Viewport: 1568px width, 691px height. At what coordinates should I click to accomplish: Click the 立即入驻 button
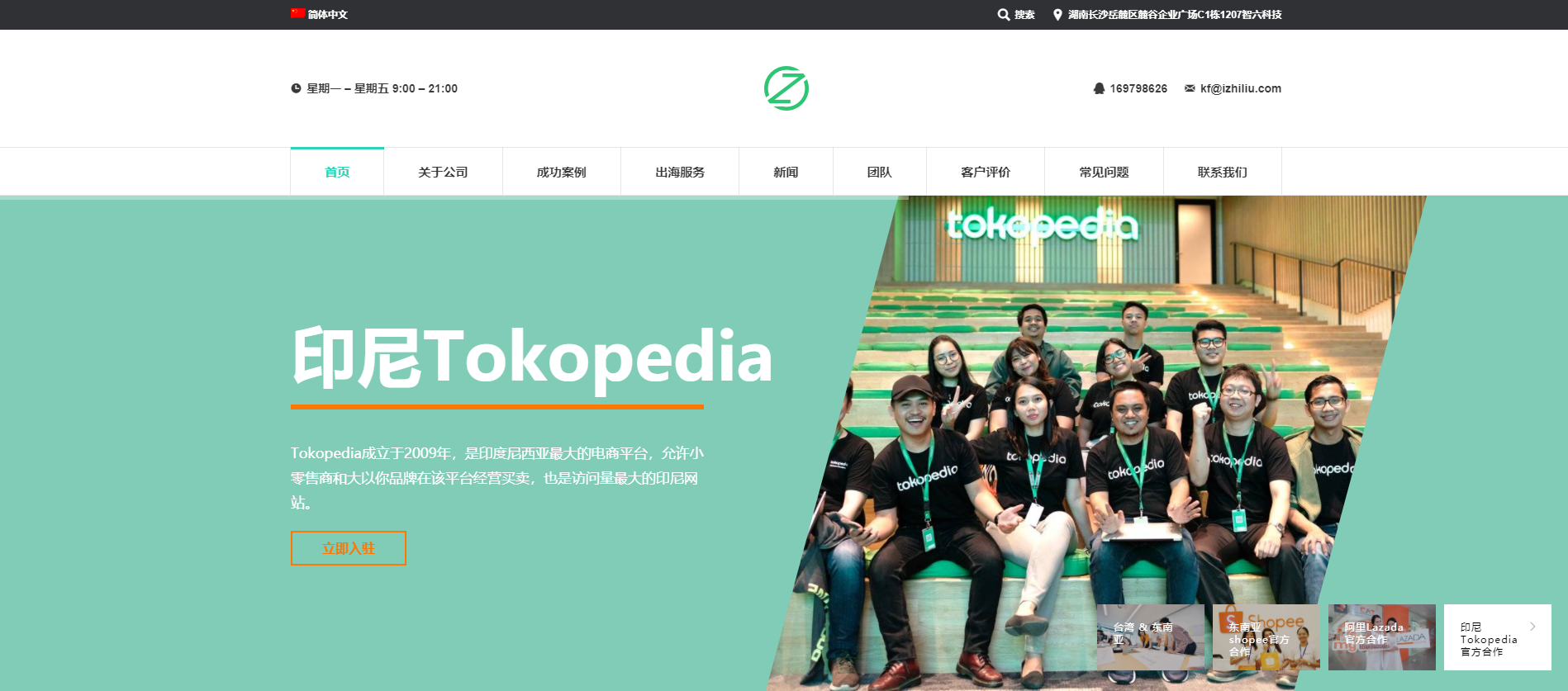click(349, 548)
